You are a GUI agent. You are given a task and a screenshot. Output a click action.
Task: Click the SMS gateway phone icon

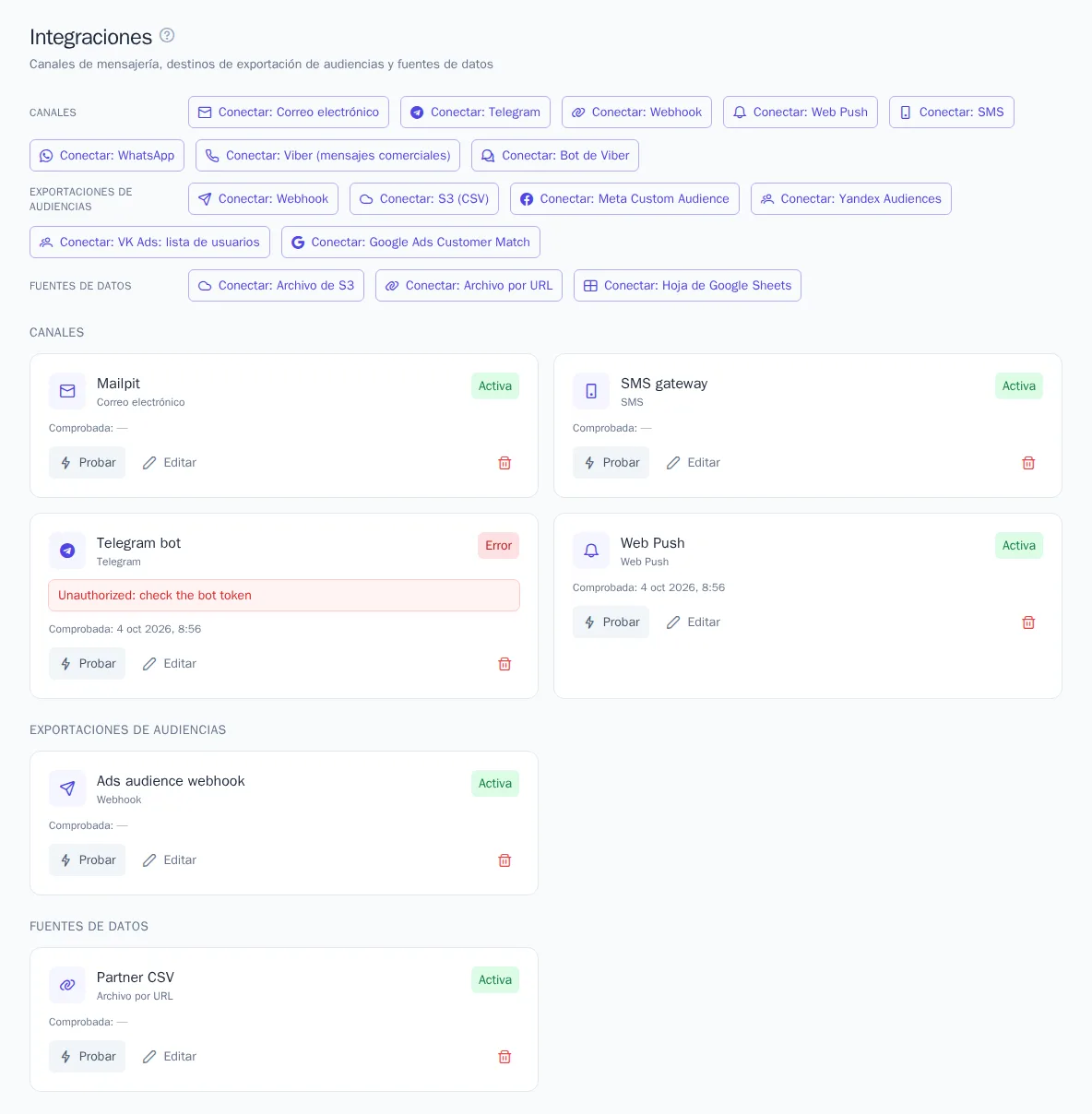click(x=591, y=391)
